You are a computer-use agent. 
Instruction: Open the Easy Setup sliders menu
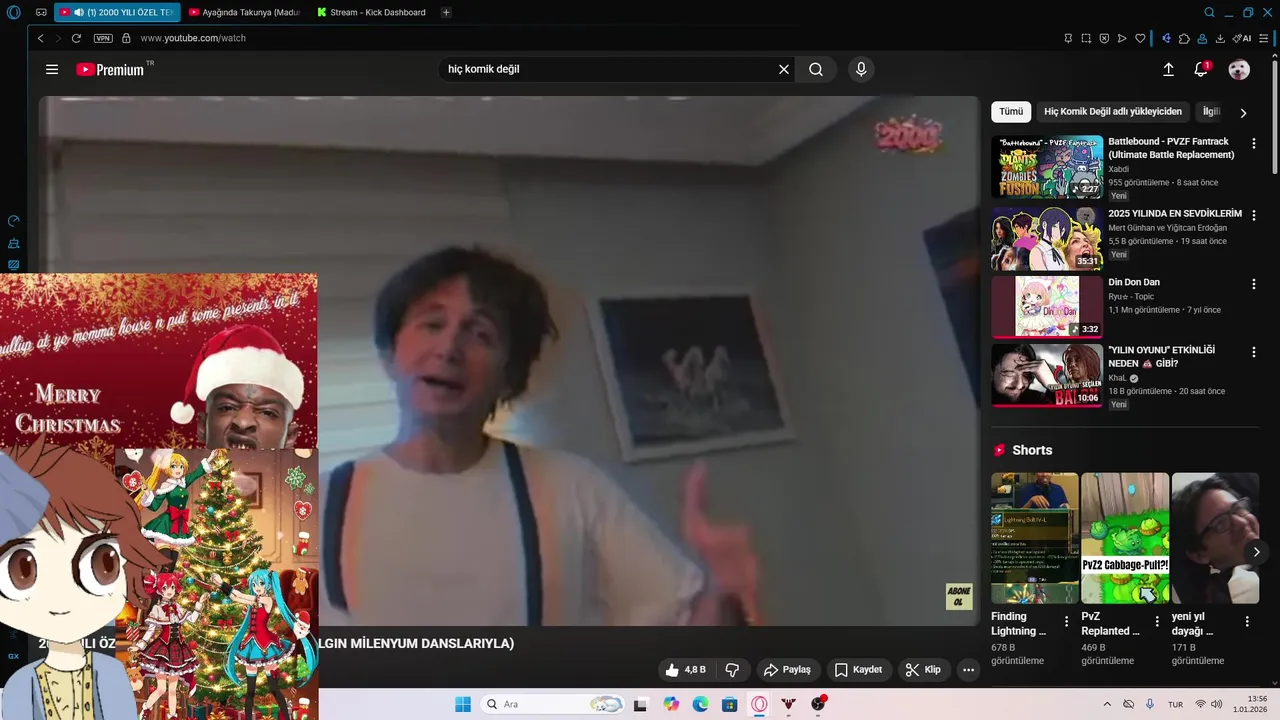tap(1264, 38)
